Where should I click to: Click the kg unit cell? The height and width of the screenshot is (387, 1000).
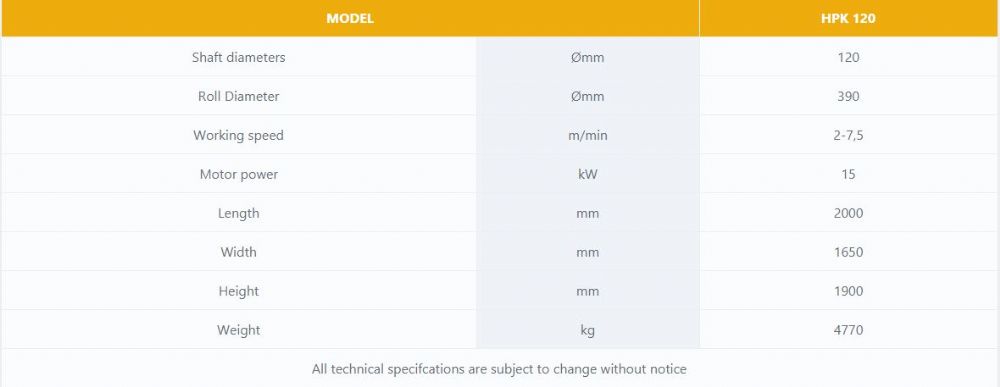587,330
